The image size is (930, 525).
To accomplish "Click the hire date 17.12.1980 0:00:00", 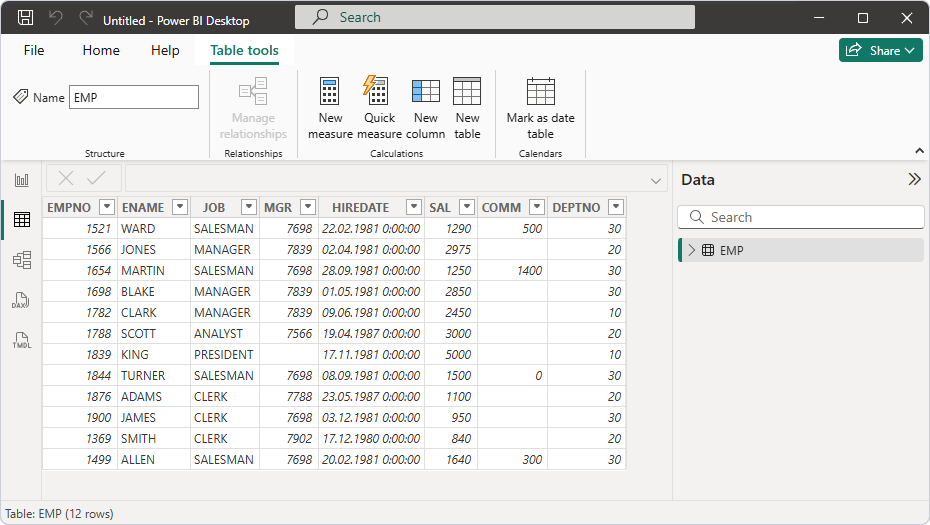I will [x=371, y=438].
